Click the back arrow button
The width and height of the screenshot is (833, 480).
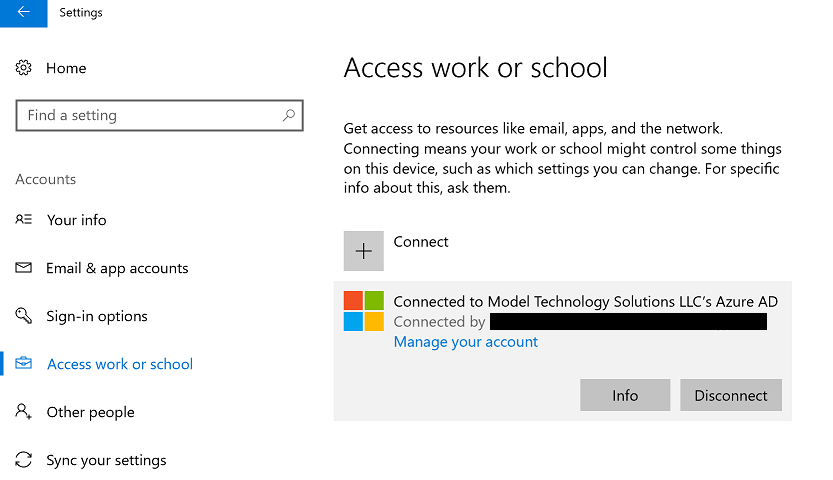pyautogui.click(x=23, y=13)
